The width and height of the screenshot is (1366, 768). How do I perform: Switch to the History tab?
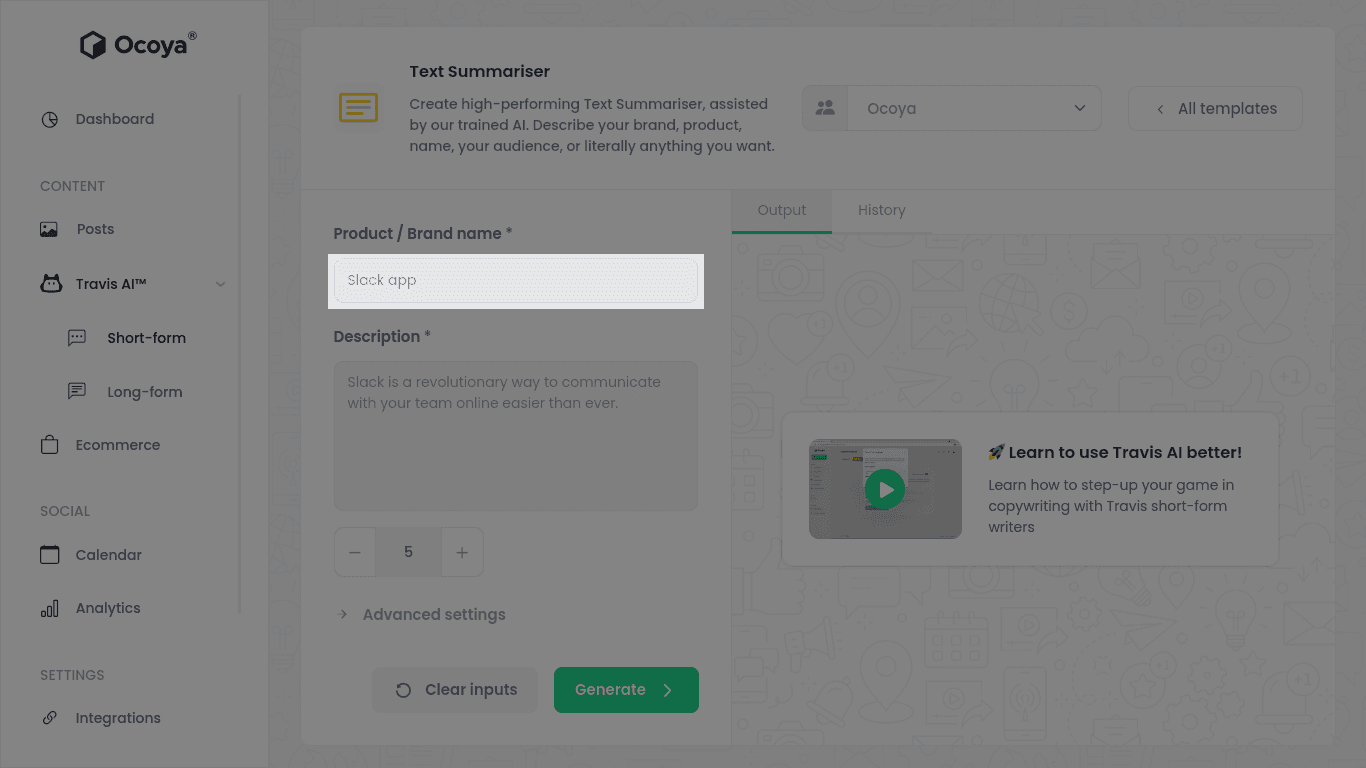882,210
